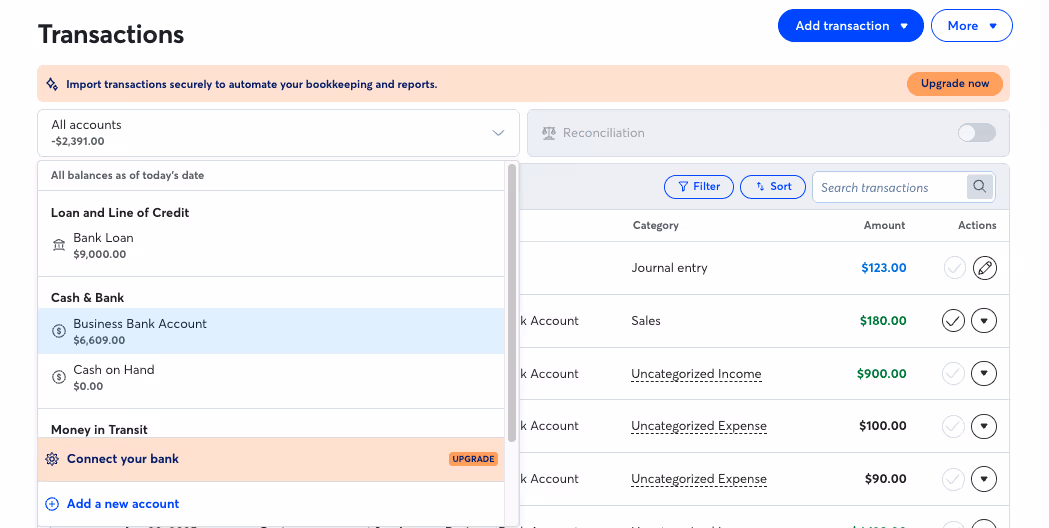Change category of $900.00 Uncategorized Income
Image resolution: width=1049 pixels, height=528 pixels.
pos(696,373)
